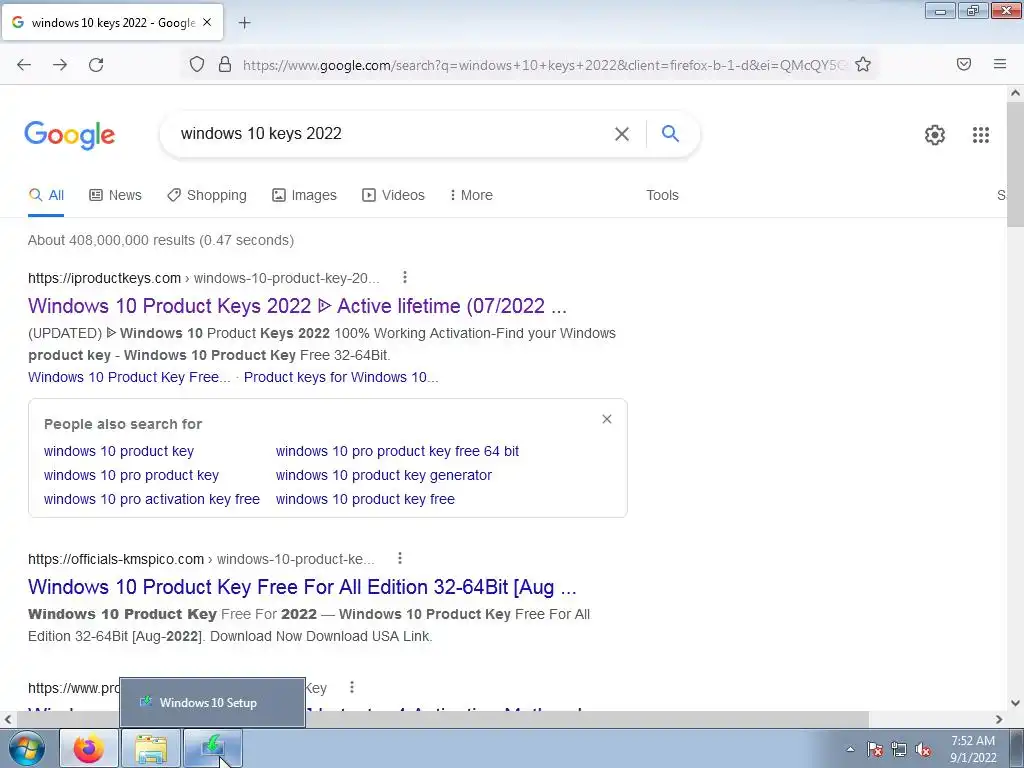
Task: Open Windows 10 Setup taskbar button
Action: click(213, 748)
